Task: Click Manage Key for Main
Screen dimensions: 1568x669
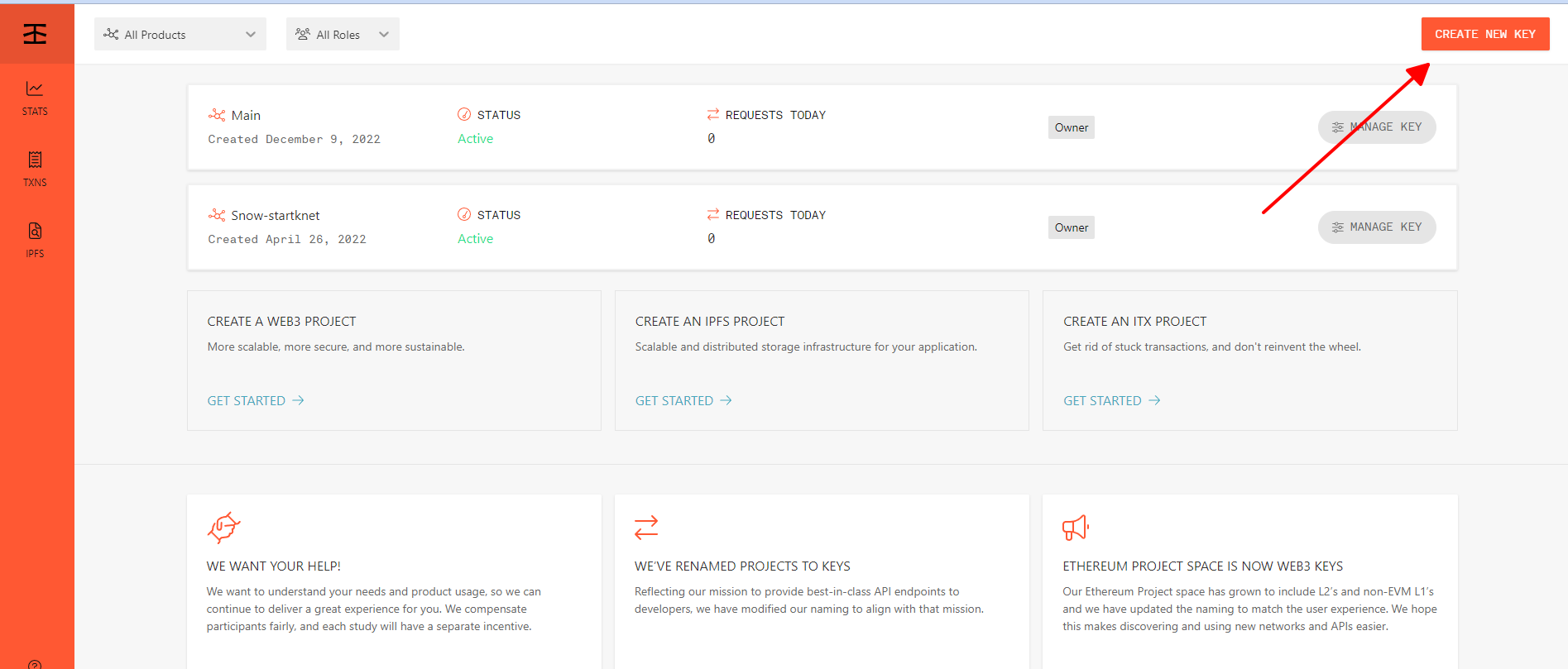Action: (1377, 127)
